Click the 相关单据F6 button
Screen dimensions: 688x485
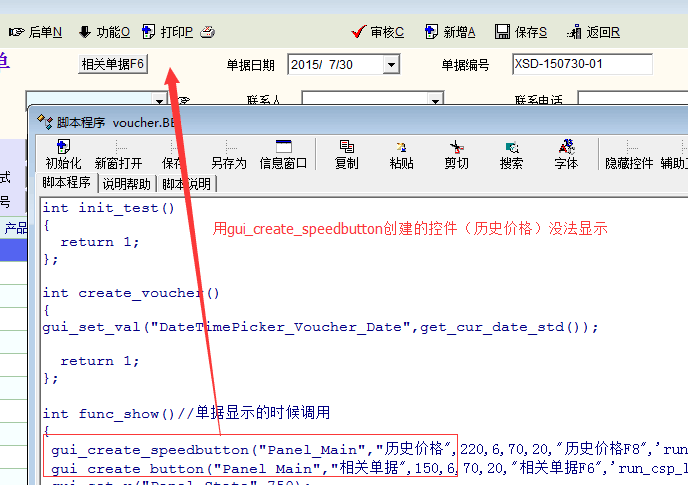(x=113, y=64)
